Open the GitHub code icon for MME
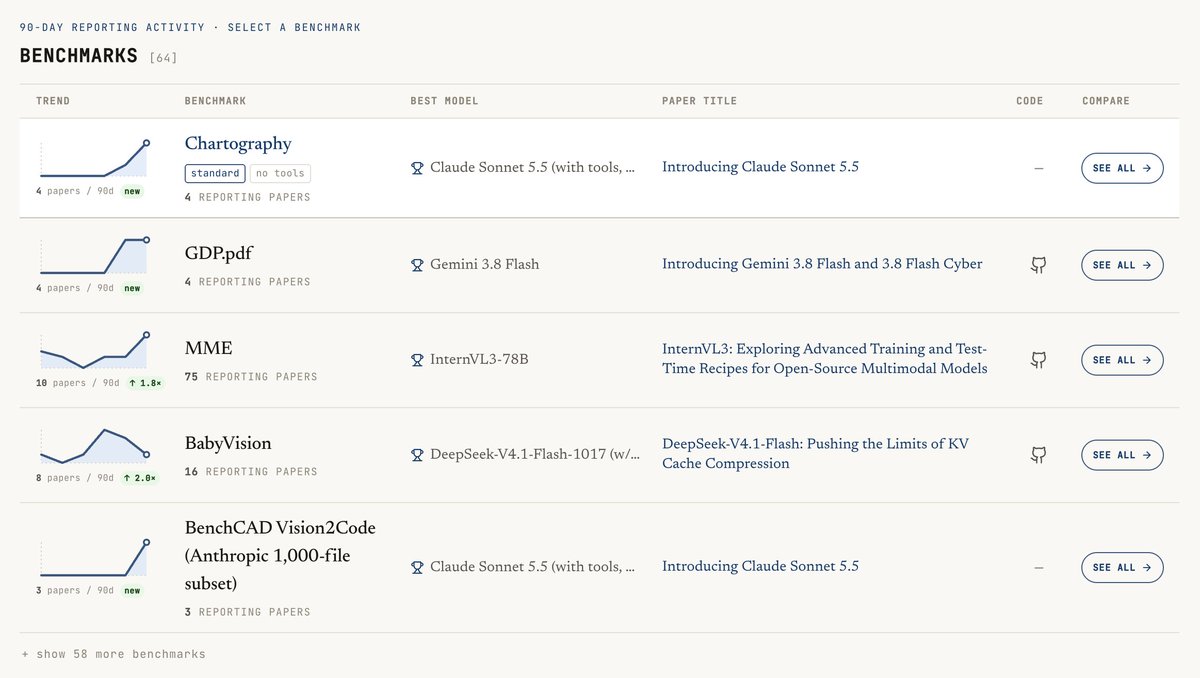 click(x=1038, y=360)
